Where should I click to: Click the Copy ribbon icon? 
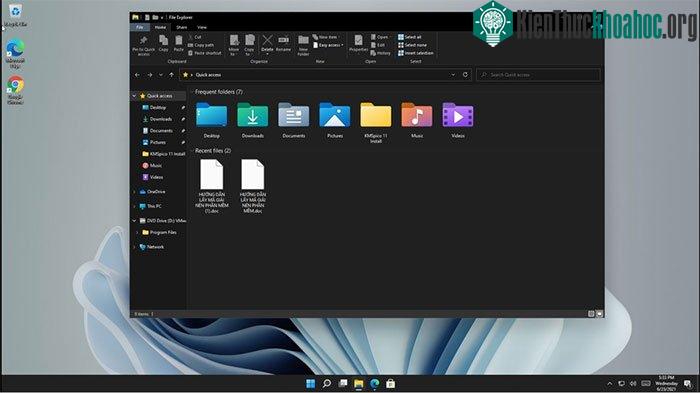(164, 43)
